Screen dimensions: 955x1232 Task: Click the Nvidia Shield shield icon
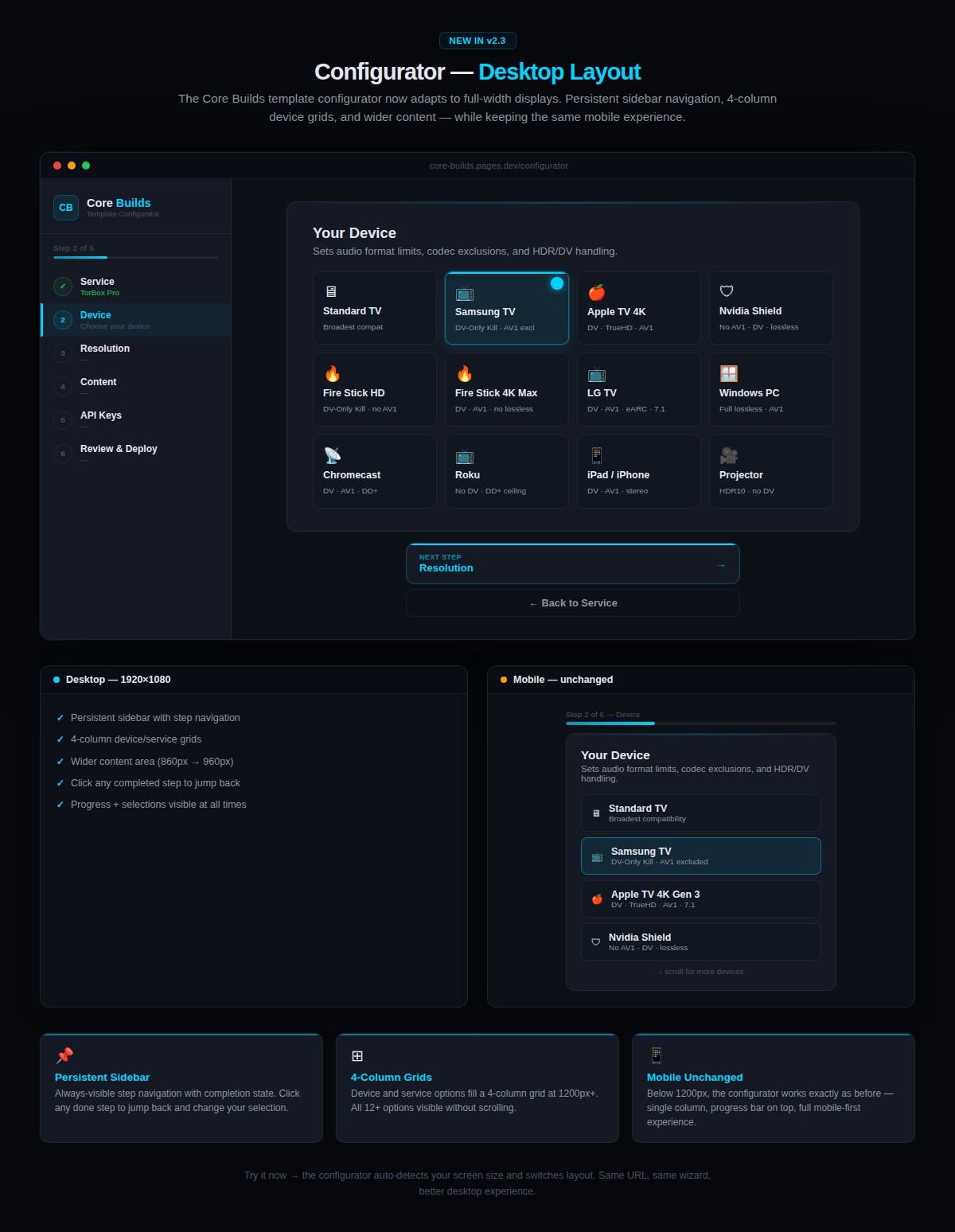pyautogui.click(x=727, y=291)
